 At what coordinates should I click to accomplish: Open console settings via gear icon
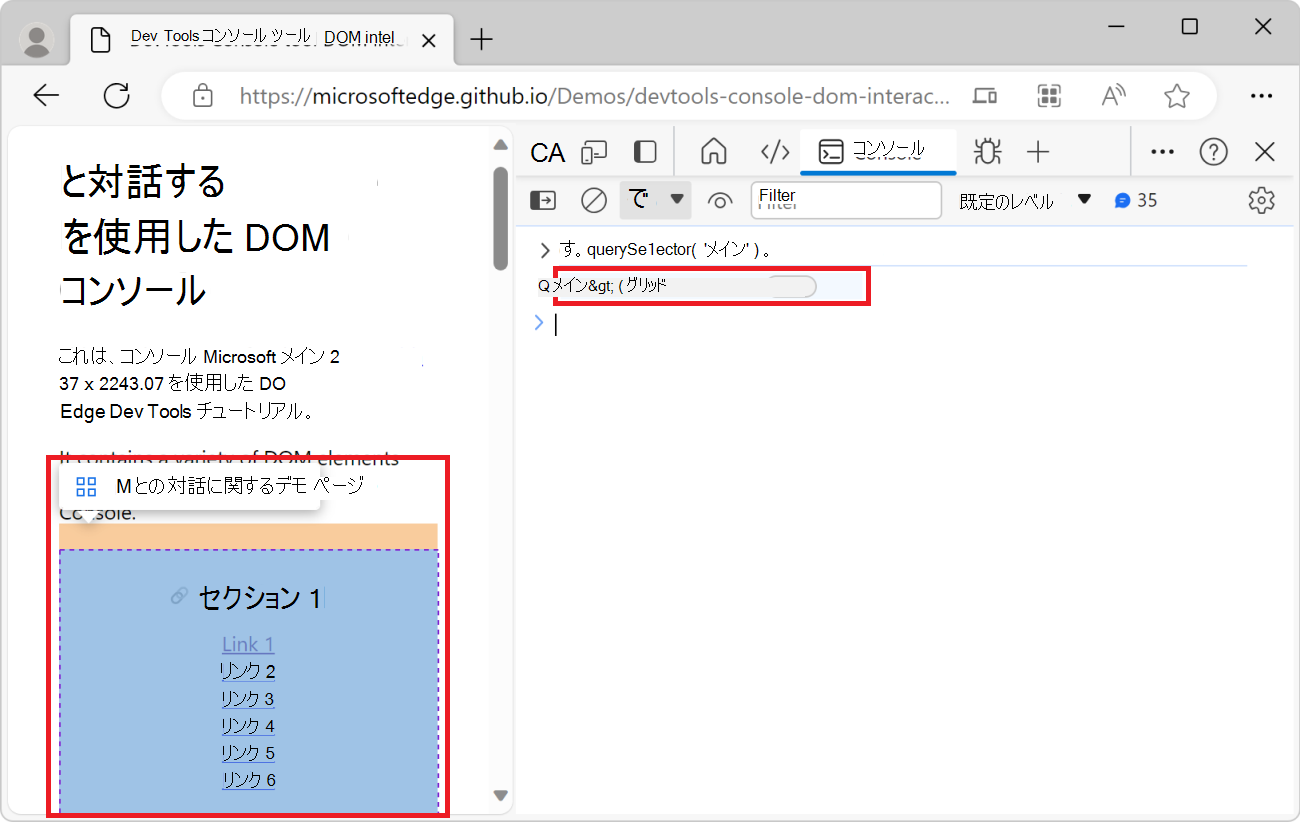pos(1261,200)
